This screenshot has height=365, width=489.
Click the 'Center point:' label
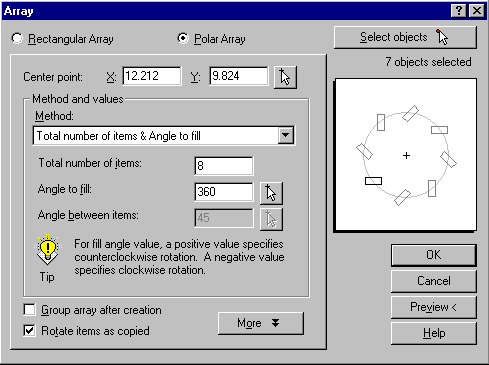click(x=53, y=77)
